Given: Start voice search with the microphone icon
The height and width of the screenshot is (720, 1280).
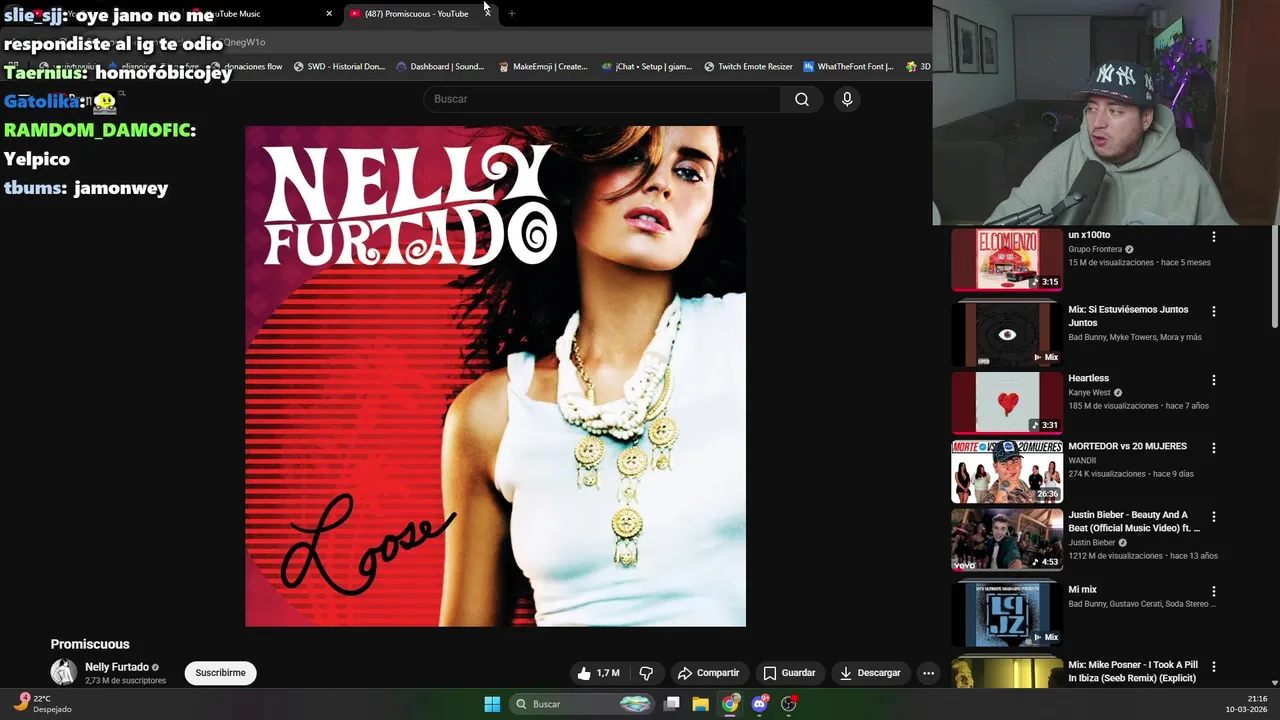Looking at the screenshot, I should (x=847, y=99).
